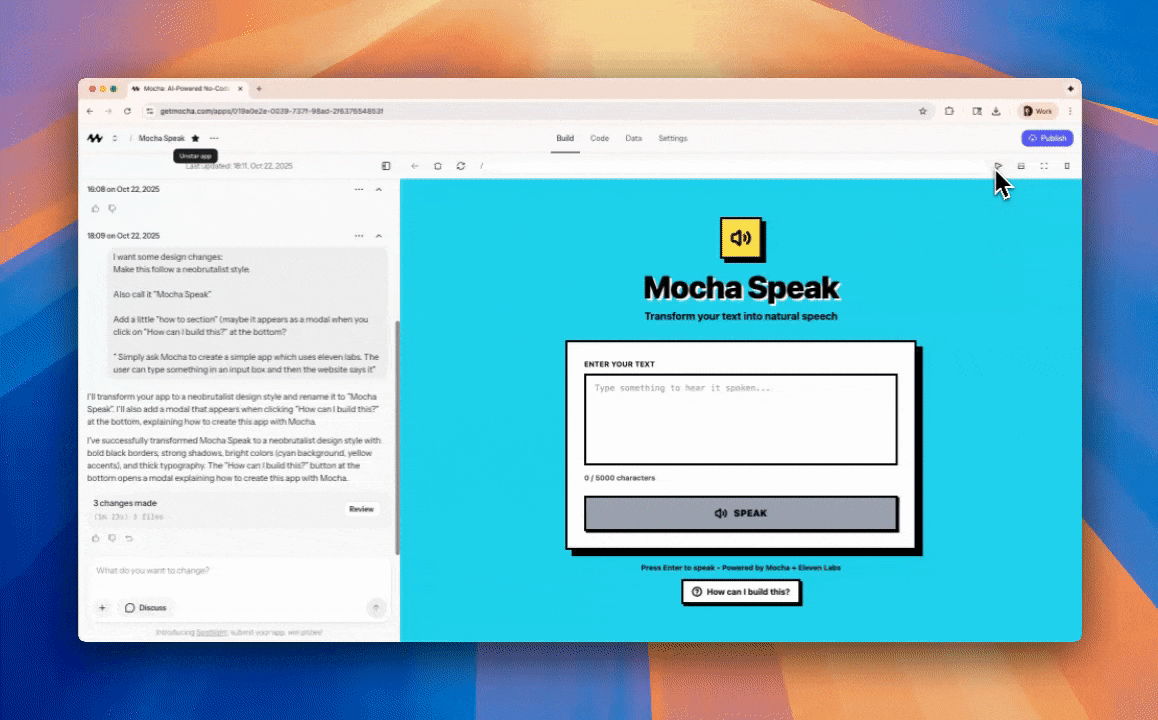Collapse the 18:09 conversation section
Viewport: 1158px width, 720px height.
pos(378,235)
